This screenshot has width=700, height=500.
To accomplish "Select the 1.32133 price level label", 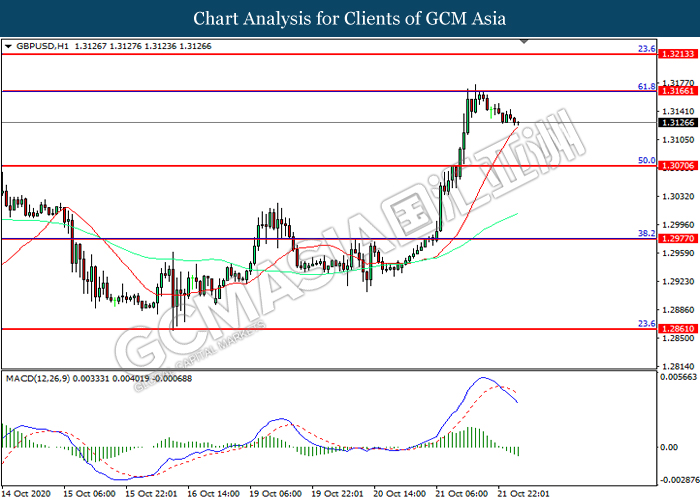I will coord(678,54).
